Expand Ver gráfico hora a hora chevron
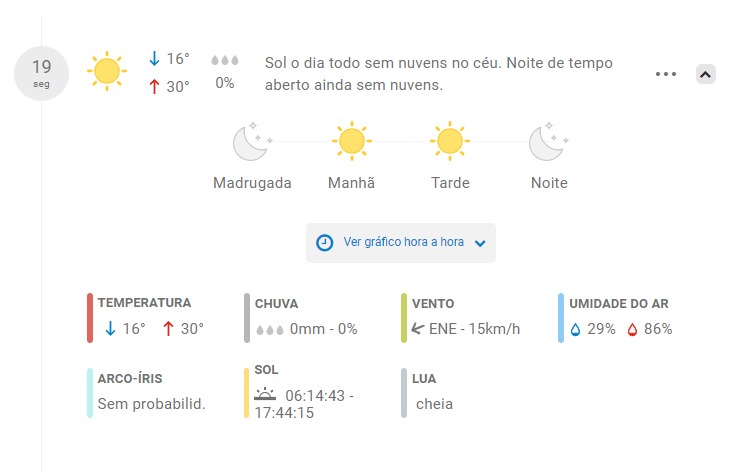The height and width of the screenshot is (473, 730). click(480, 243)
